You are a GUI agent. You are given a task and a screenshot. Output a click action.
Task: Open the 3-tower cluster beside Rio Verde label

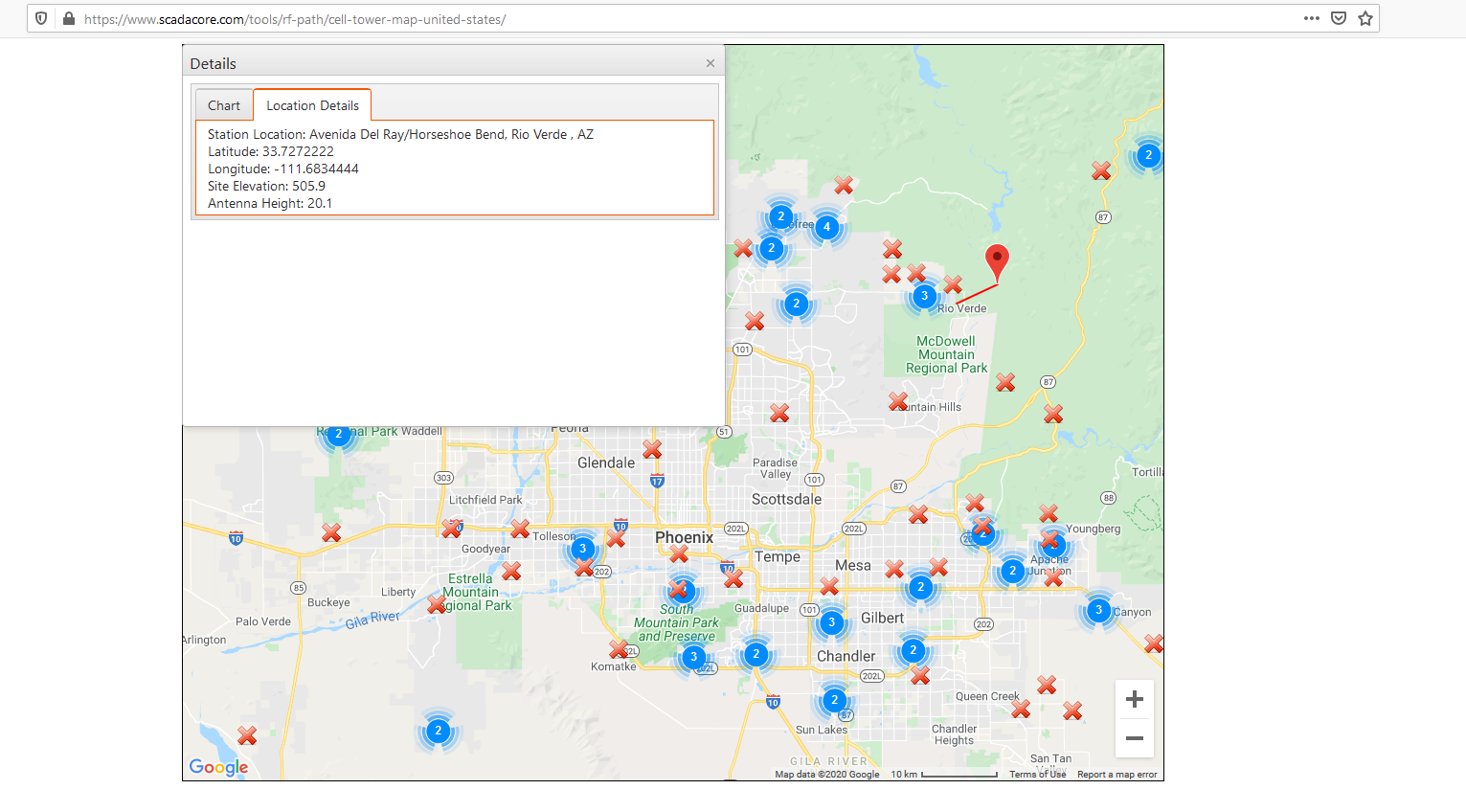(x=922, y=297)
